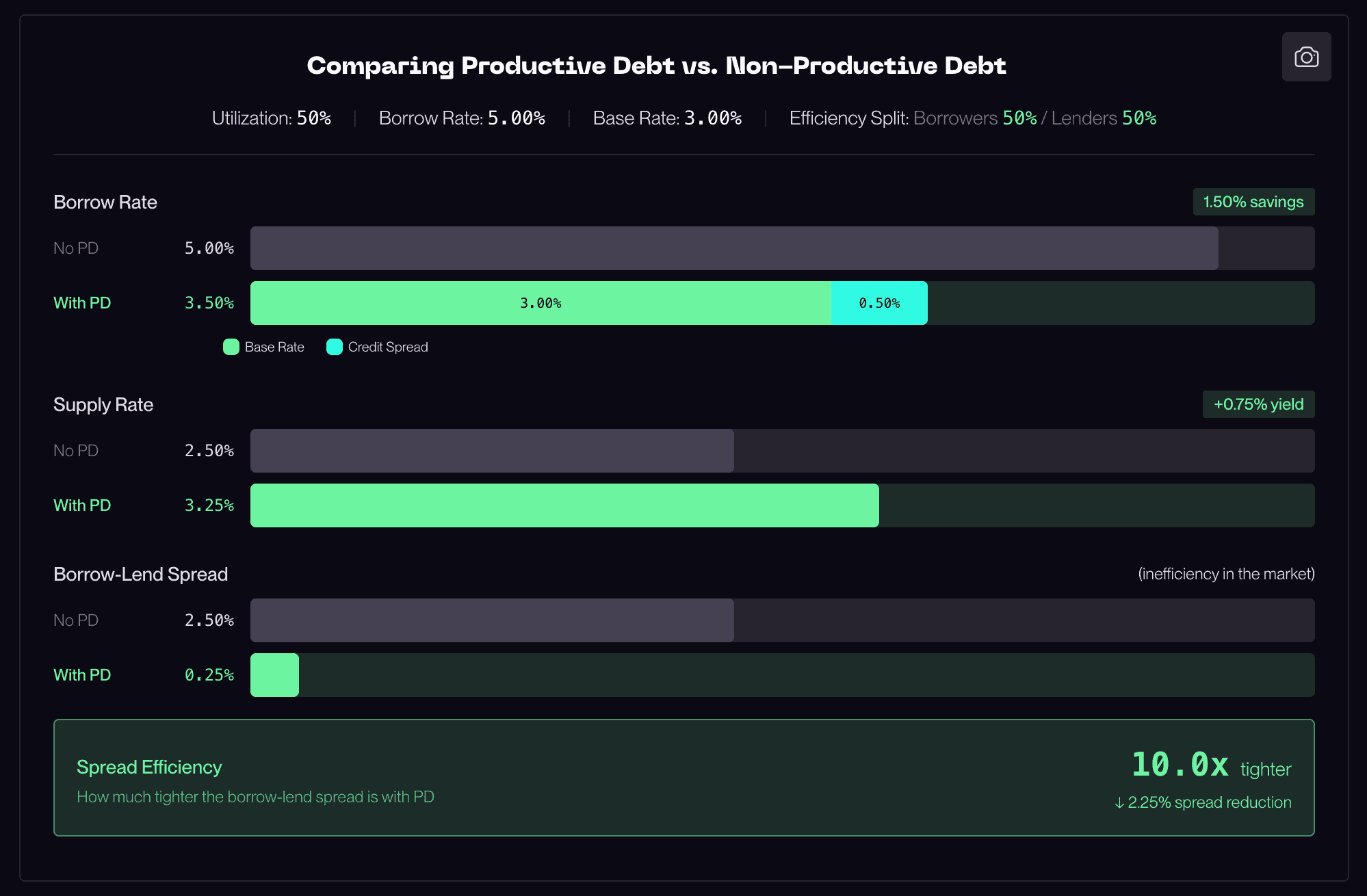Click the No PD 5.00% borrow rate bar
The width and height of the screenshot is (1367, 896).
tap(733, 248)
